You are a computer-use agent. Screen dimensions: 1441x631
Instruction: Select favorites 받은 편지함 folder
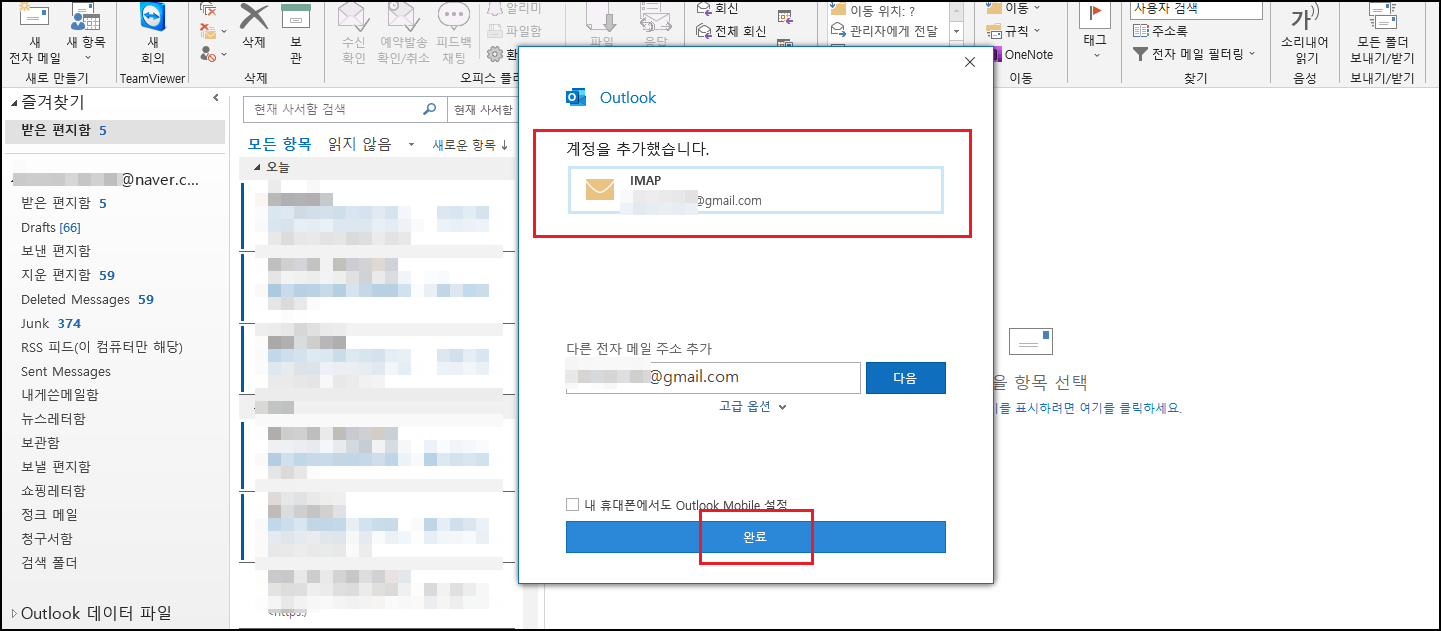(x=114, y=131)
